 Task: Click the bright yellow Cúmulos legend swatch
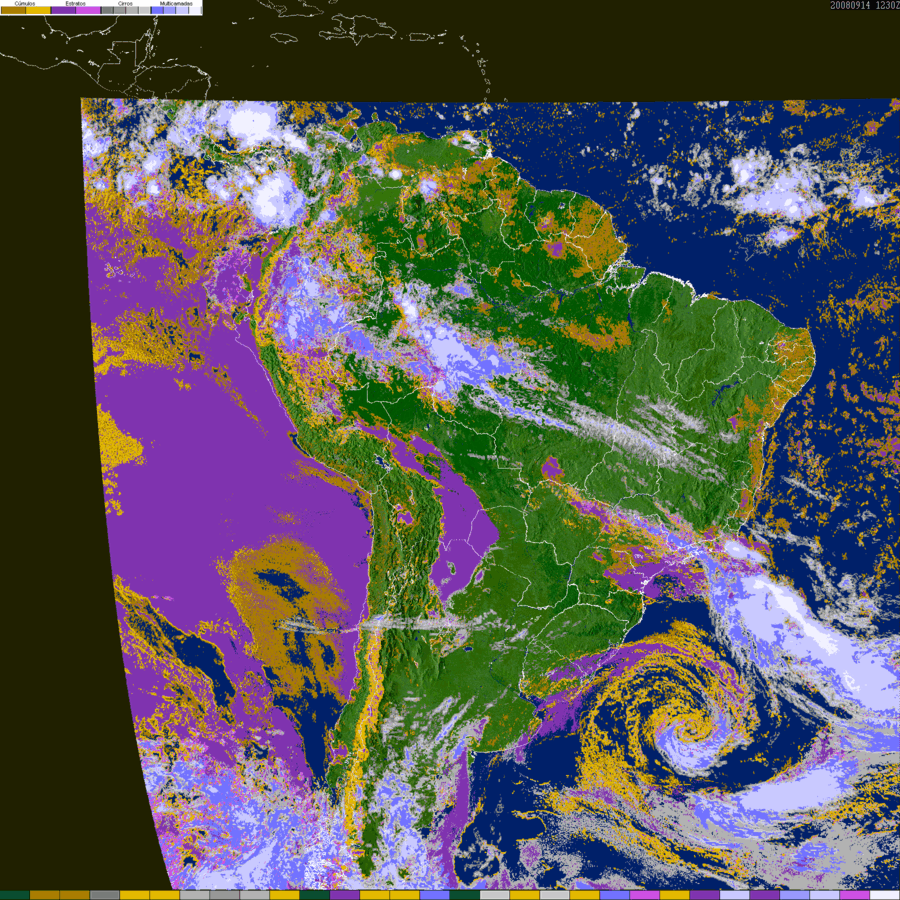tap(38, 10)
